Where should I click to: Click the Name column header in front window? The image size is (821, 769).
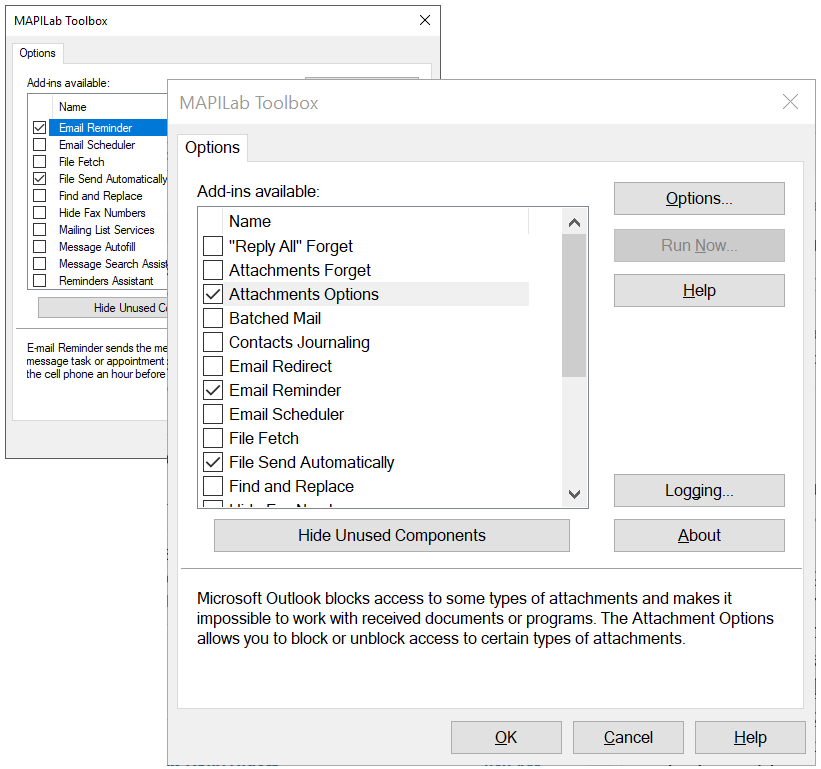[x=376, y=221]
